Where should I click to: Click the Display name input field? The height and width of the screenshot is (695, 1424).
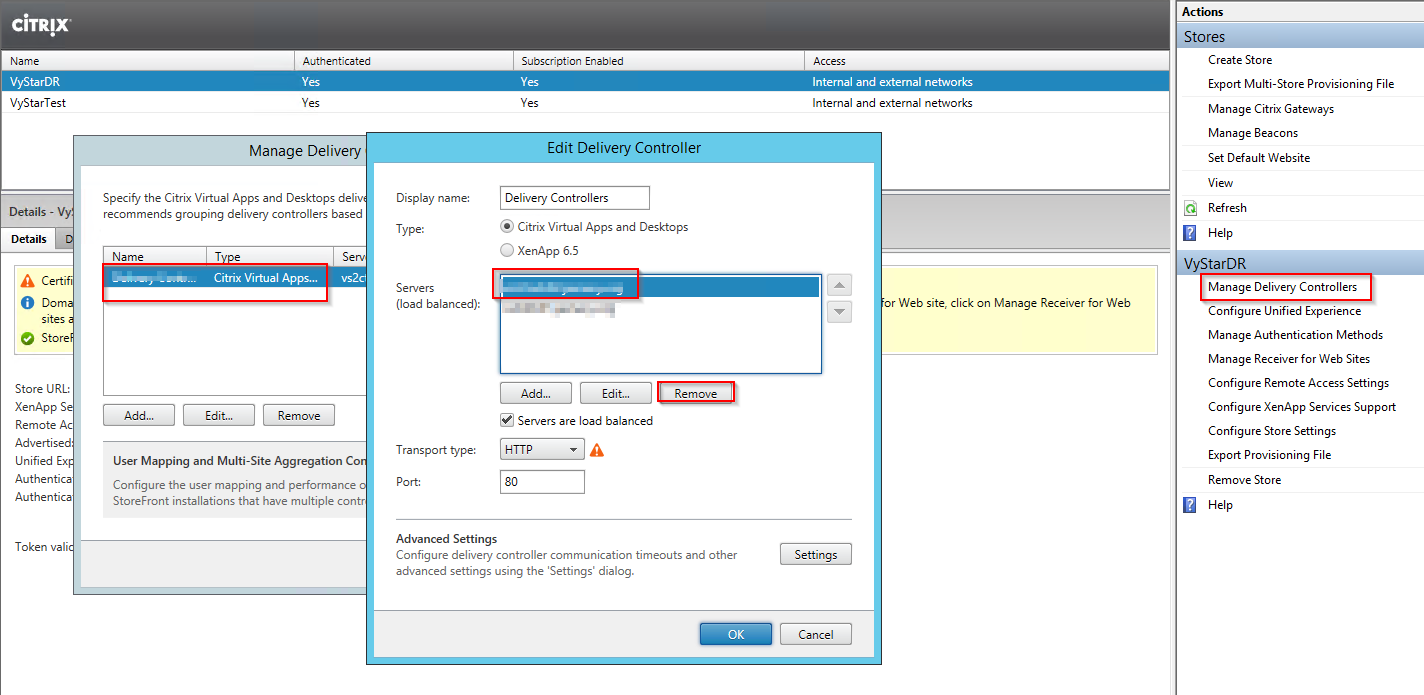point(575,198)
